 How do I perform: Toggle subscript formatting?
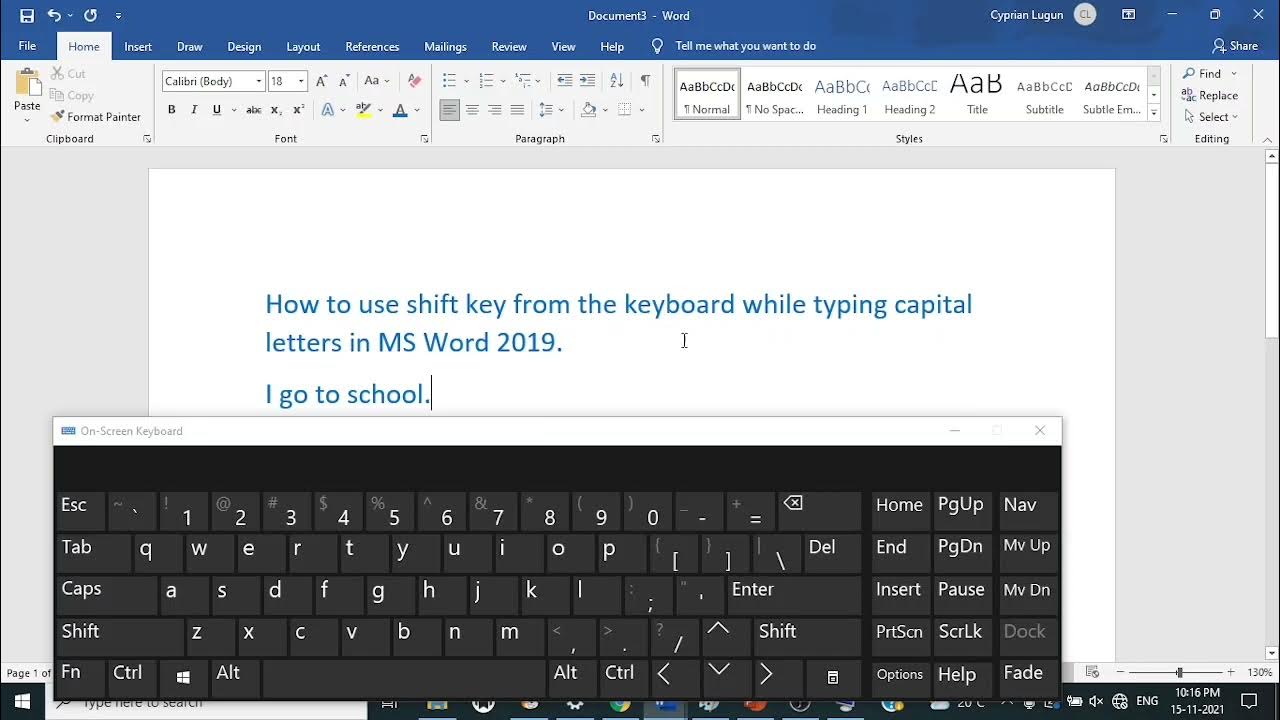tap(277, 110)
